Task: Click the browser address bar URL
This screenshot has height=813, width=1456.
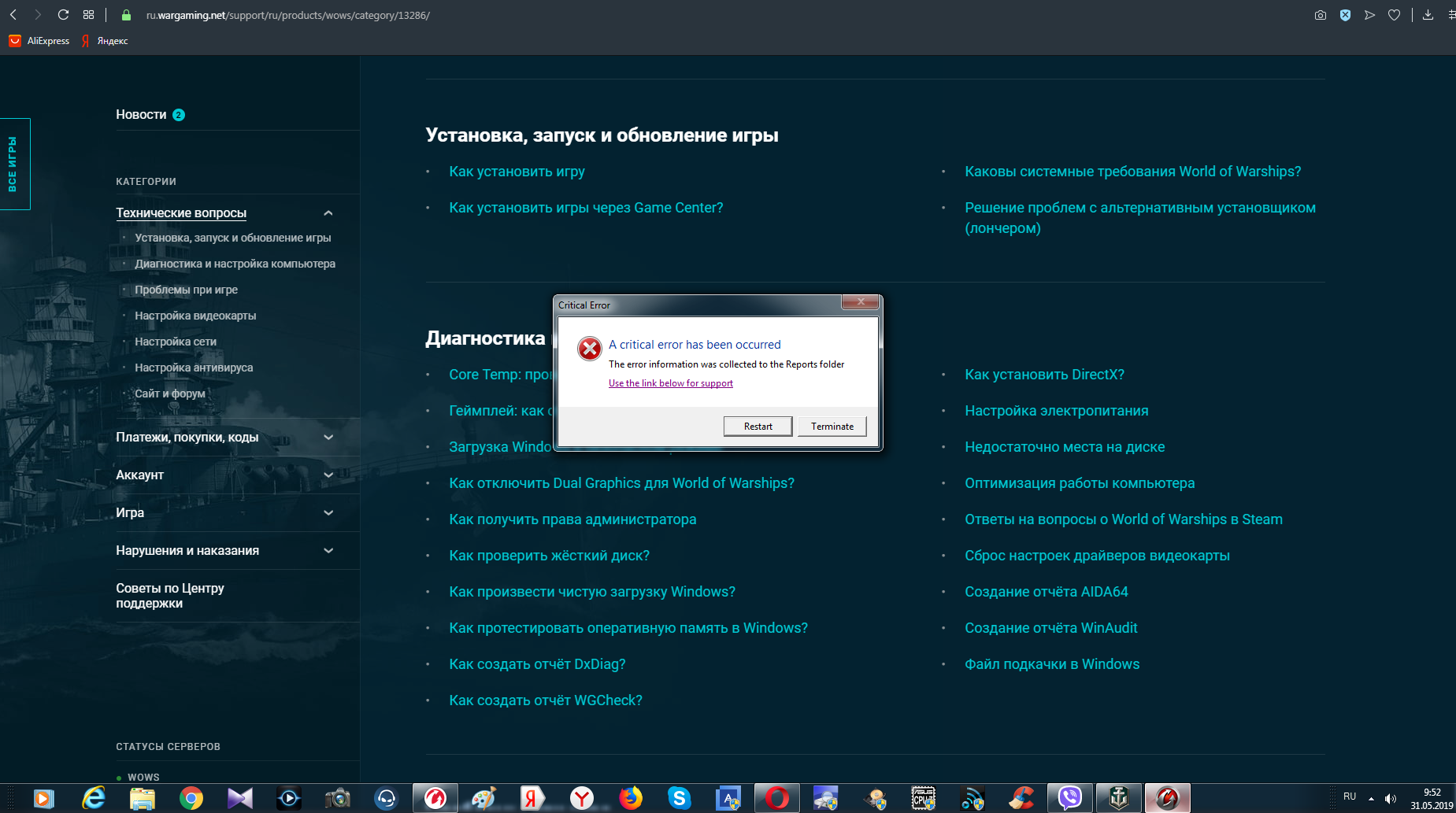Action: [288, 15]
